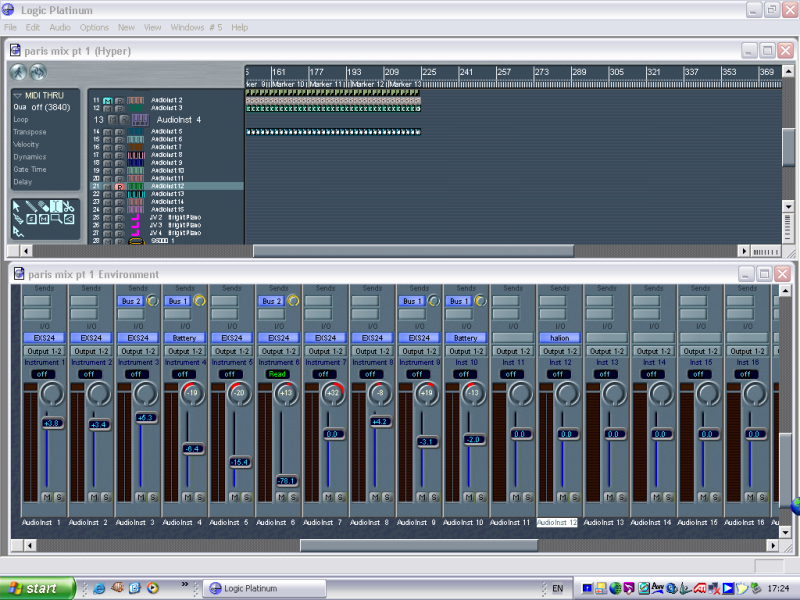Click the Bus 2 send knob on Instrument 3
The width and height of the screenshot is (800, 600).
pyautogui.click(x=152, y=301)
